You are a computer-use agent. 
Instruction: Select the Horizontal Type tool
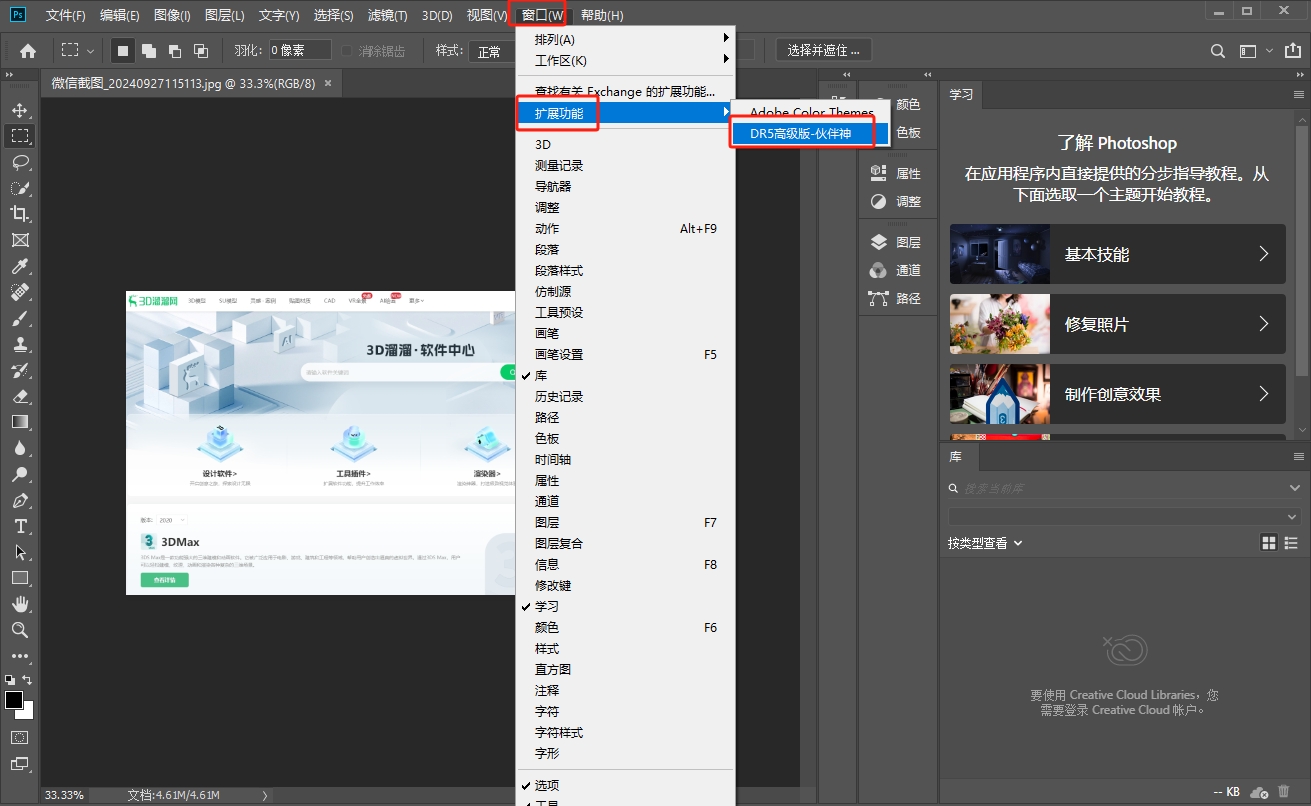point(20,526)
